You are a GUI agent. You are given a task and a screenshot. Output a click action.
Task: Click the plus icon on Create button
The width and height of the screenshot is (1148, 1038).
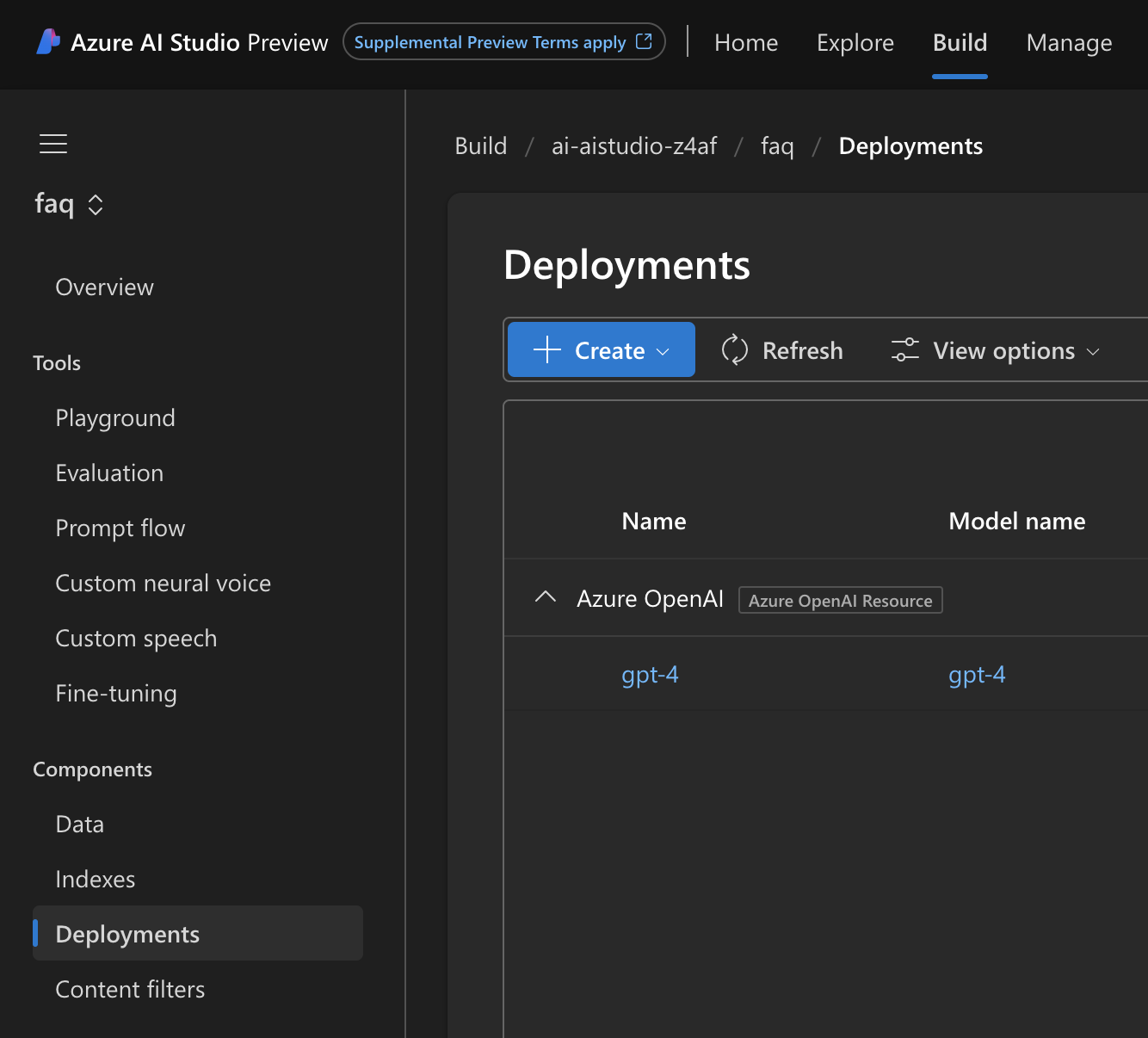(547, 350)
